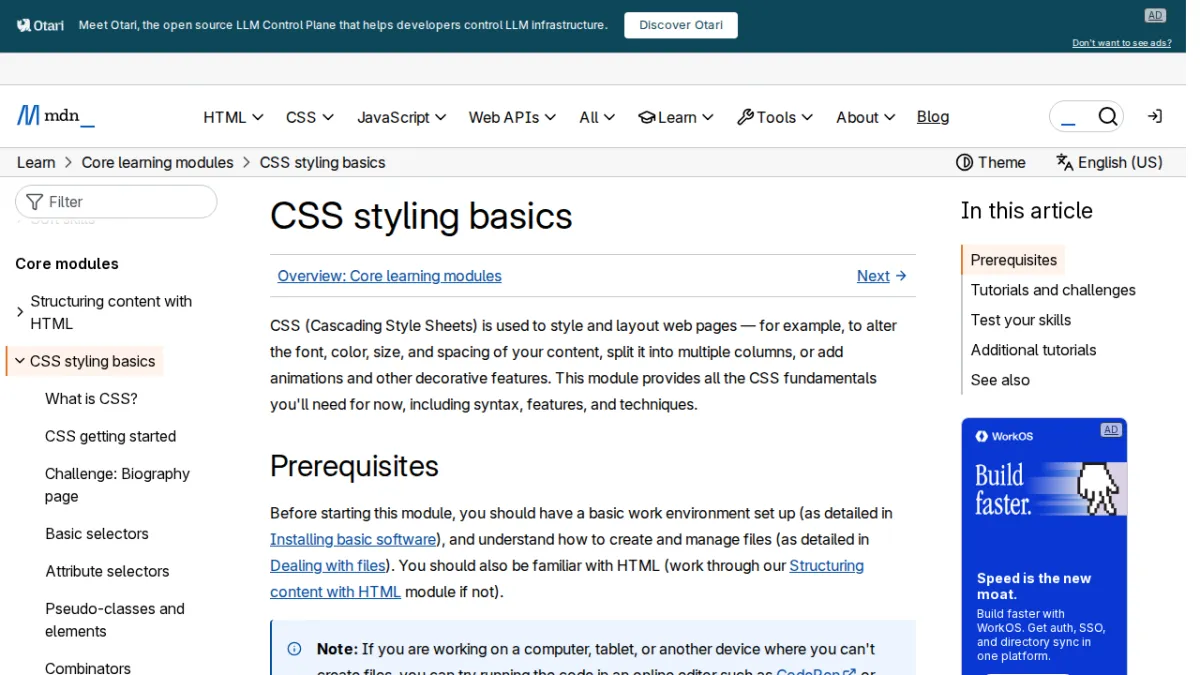
Task: Click the MDN logo
Action: pyautogui.click(x=56, y=116)
